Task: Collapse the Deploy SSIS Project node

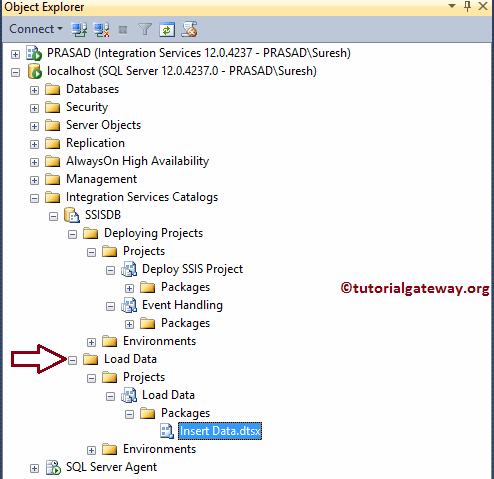Action: [x=110, y=270]
